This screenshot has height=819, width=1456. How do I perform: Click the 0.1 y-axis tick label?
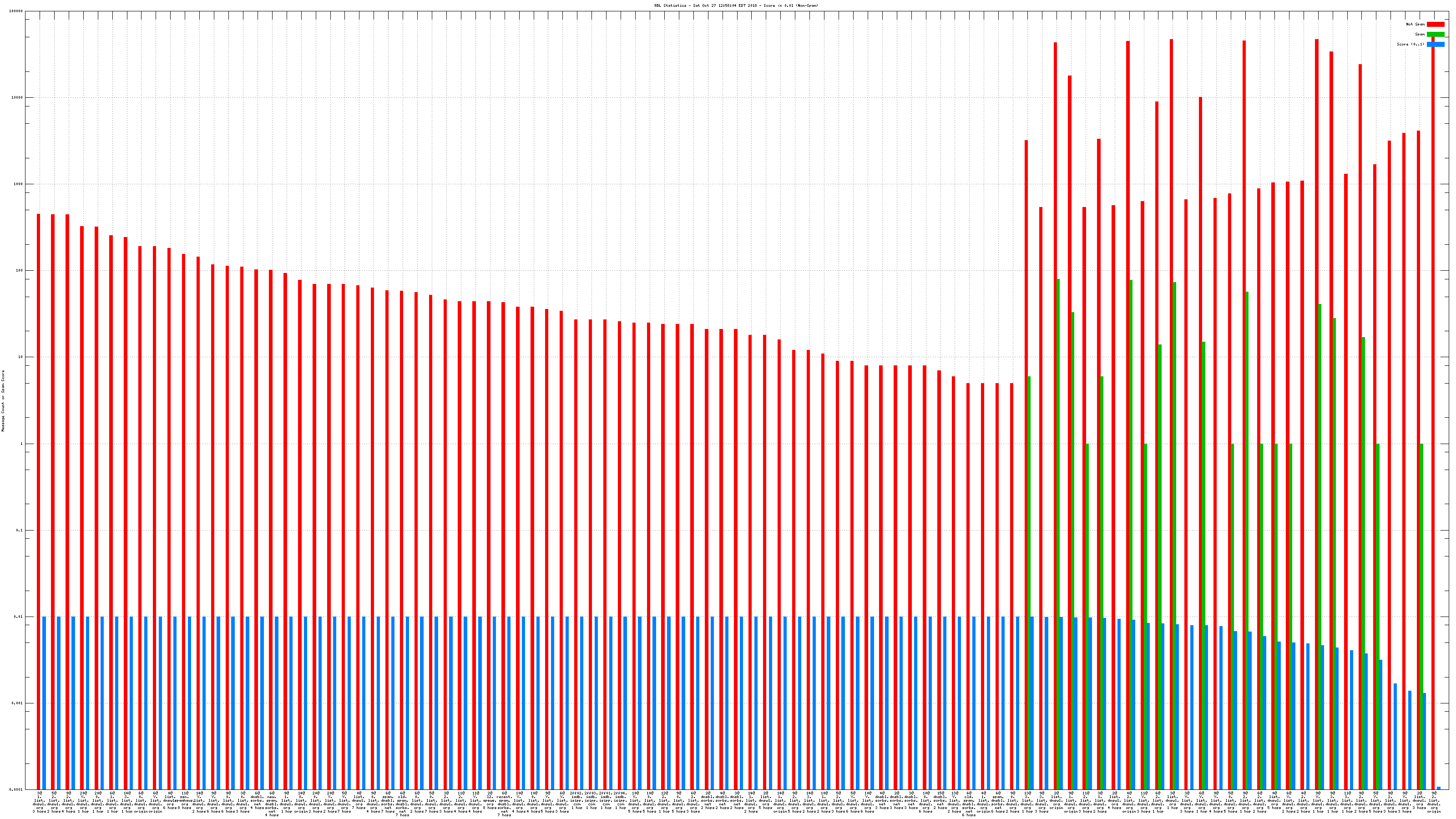20,530
